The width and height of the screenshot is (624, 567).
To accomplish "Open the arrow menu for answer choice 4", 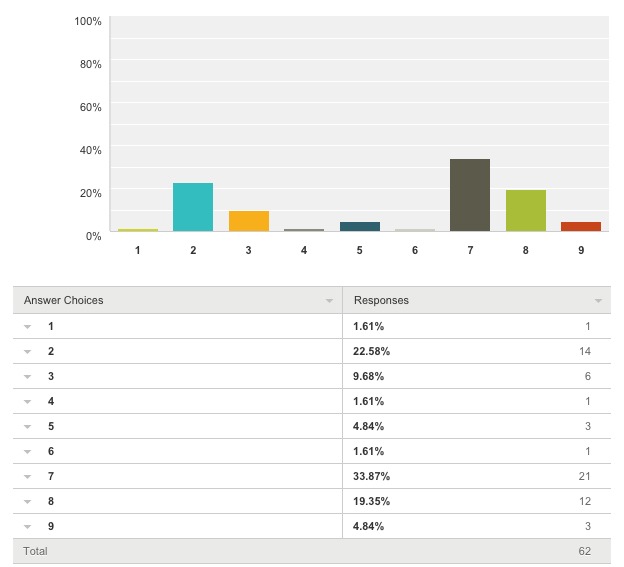I will pos(27,402).
